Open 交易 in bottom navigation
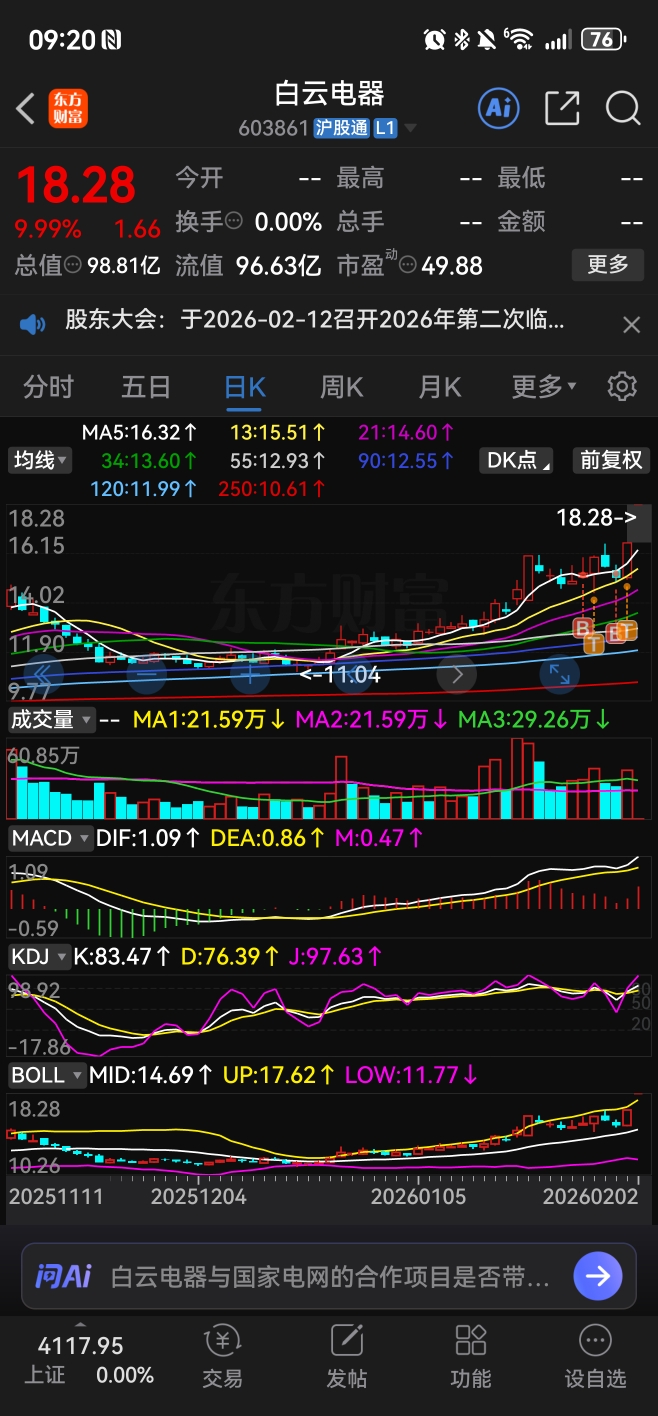Screen dimensions: 658x1416 click(222, 1357)
